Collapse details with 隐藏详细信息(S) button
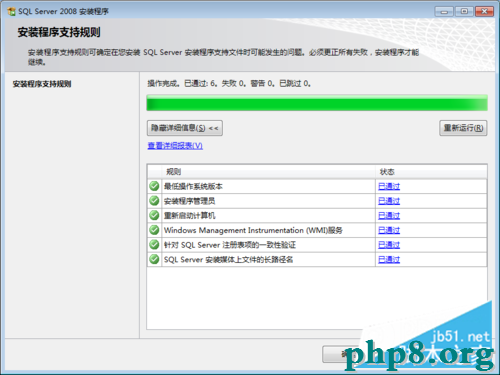 click(x=185, y=128)
